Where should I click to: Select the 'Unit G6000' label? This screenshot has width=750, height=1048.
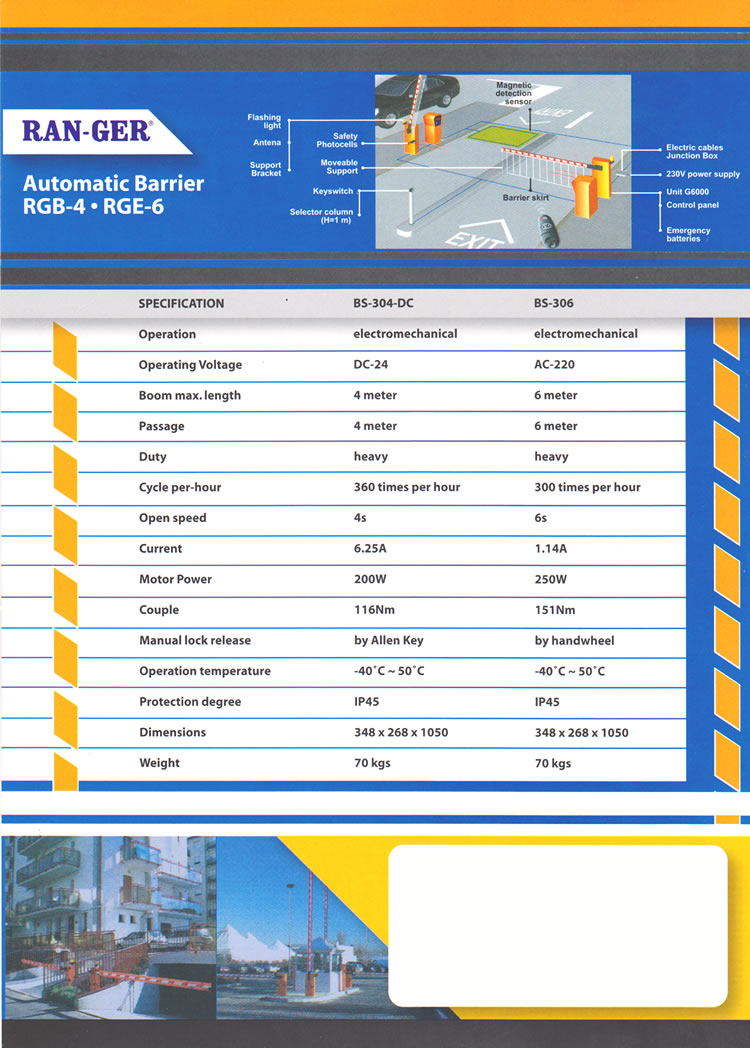(x=687, y=191)
